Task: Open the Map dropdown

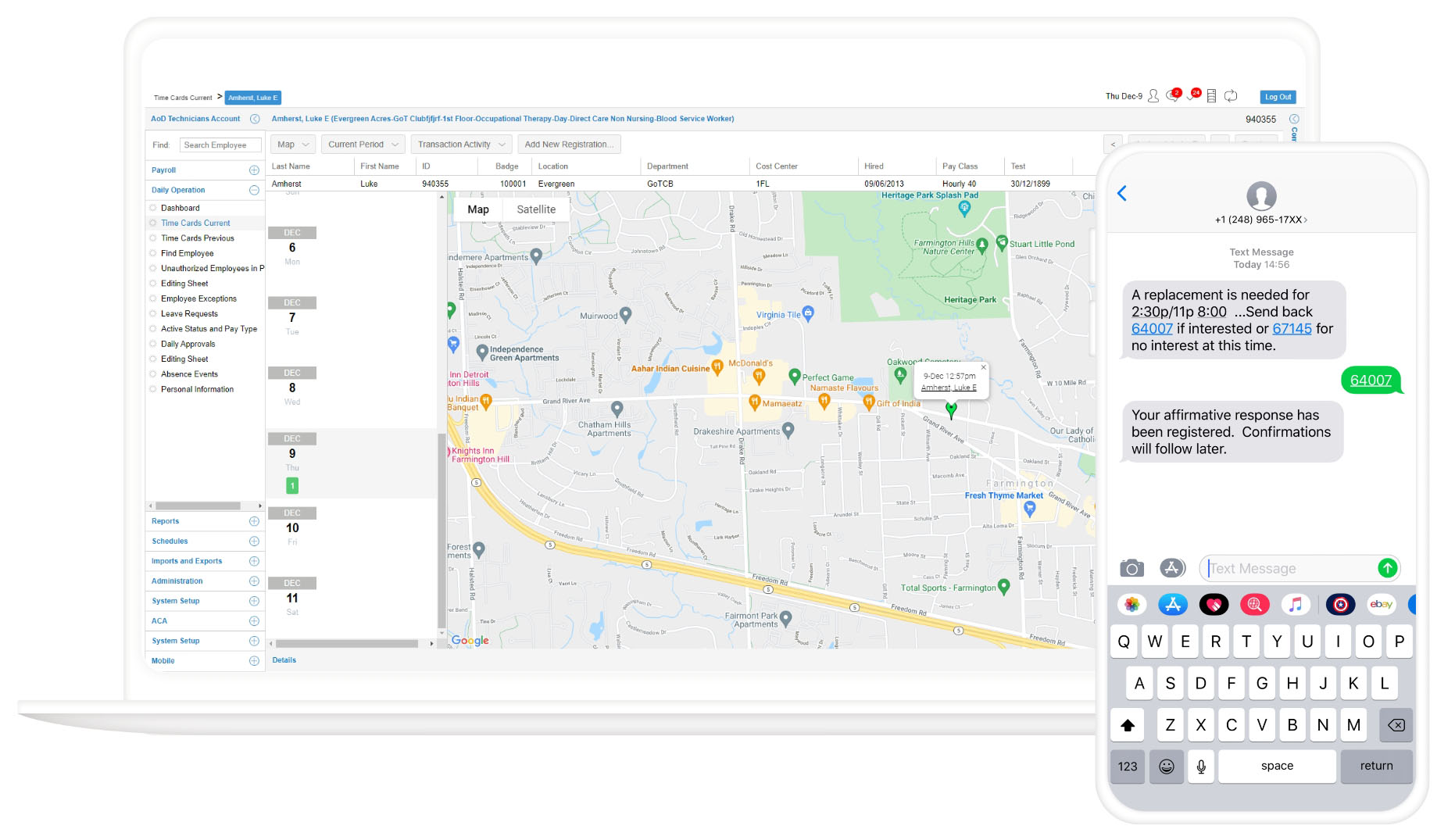Action: (293, 145)
